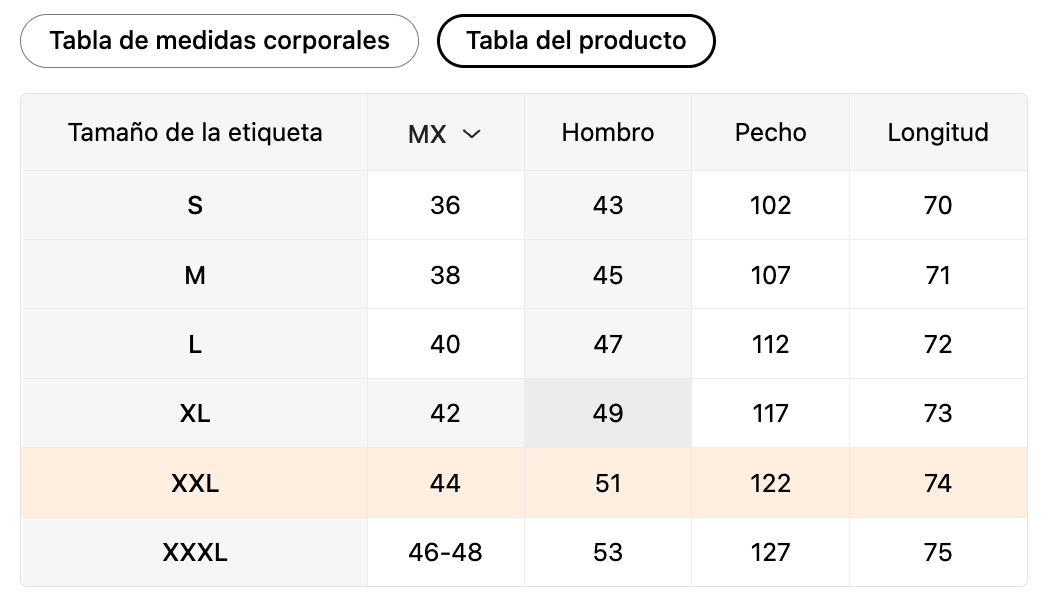Select the XL size row label
The image size is (1048, 602).
[195, 414]
